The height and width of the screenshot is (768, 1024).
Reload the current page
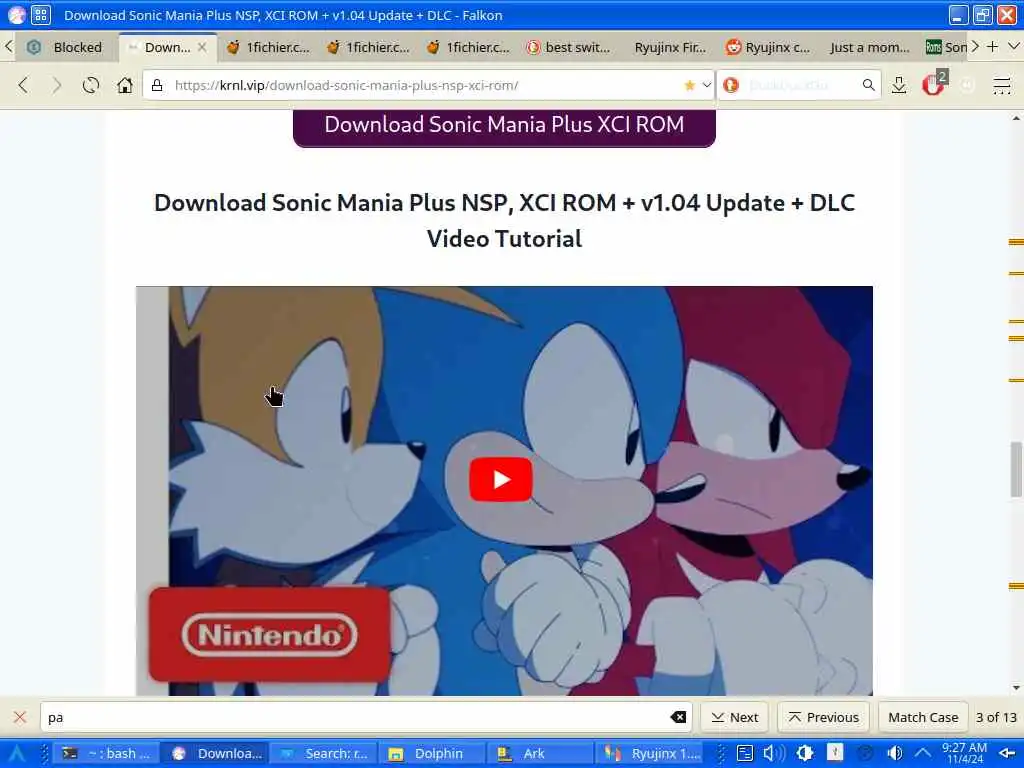pos(91,85)
